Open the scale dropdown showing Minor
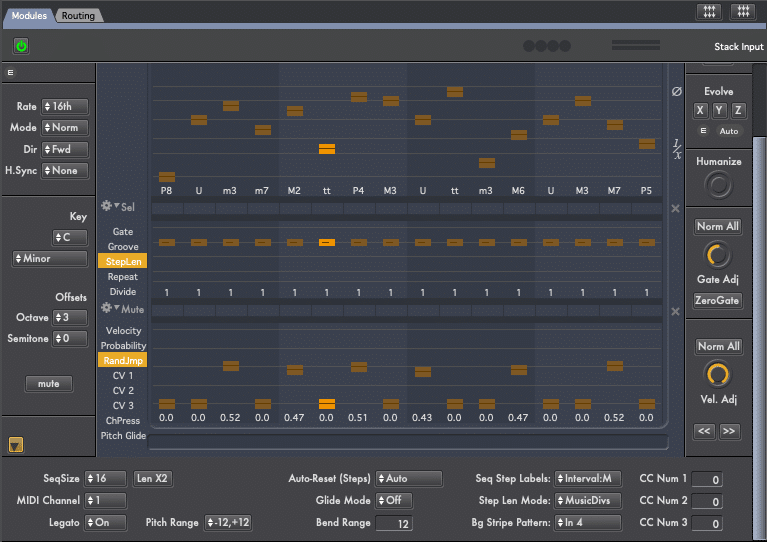This screenshot has height=542, width=767. pyautogui.click(x=50, y=258)
